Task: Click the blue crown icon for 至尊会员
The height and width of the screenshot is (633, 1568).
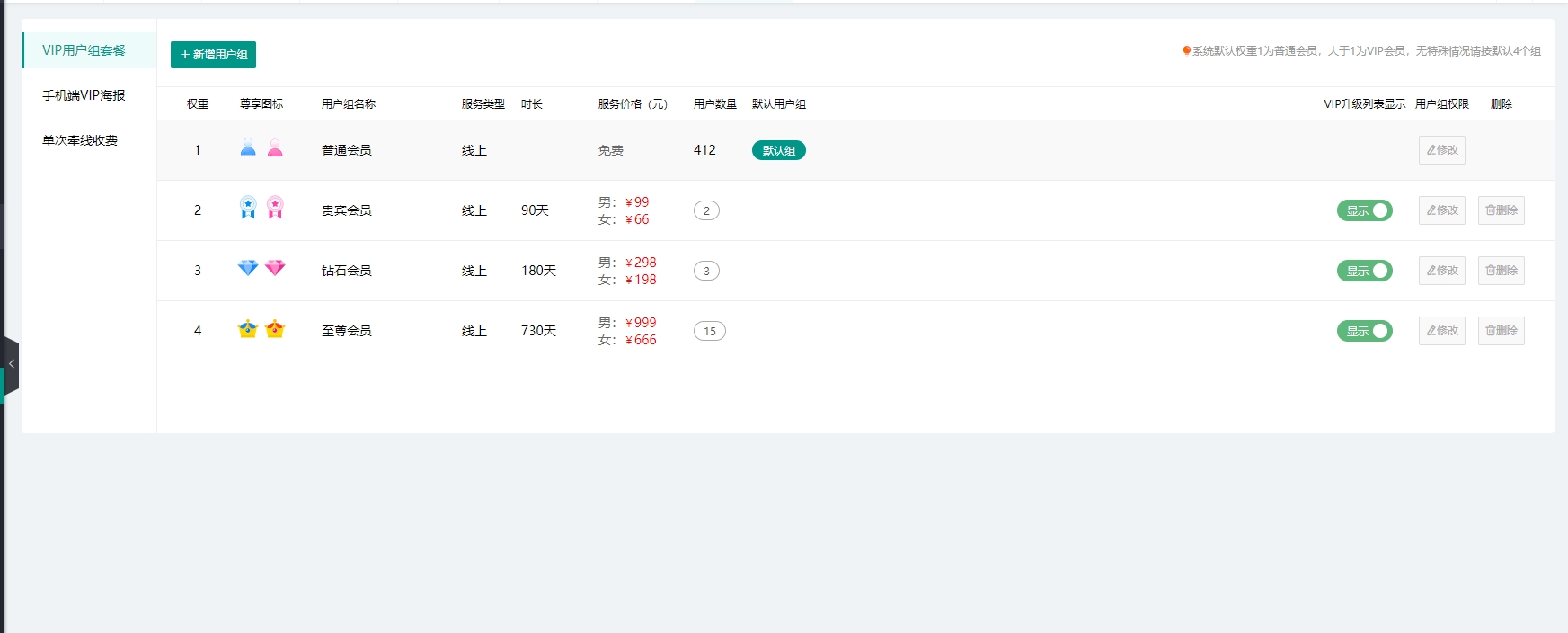Action: [x=248, y=329]
